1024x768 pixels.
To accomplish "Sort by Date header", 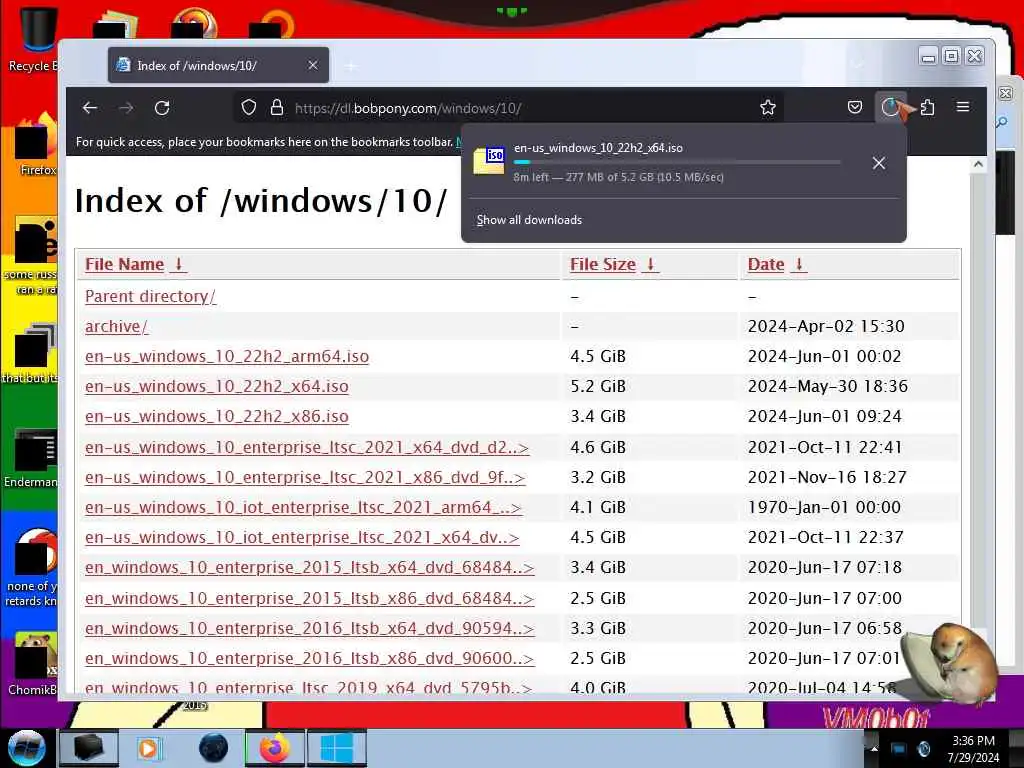I will pos(765,264).
